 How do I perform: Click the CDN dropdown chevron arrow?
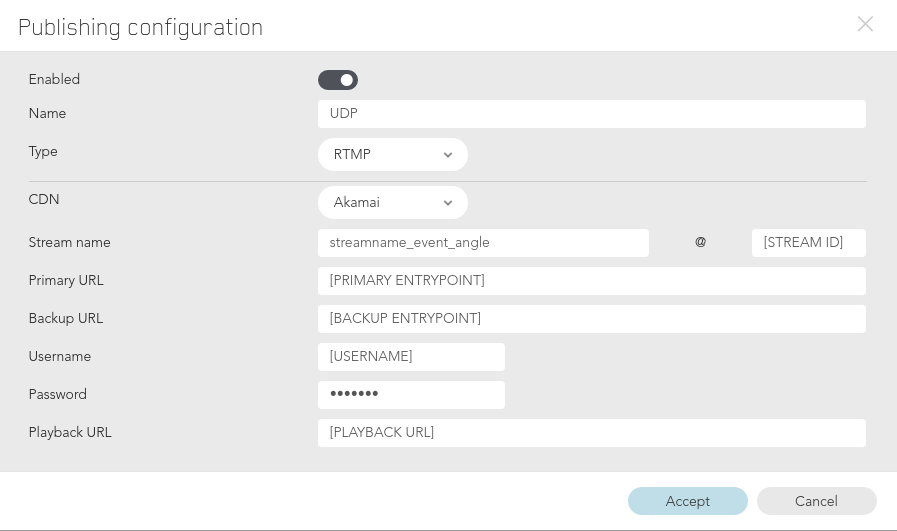(448, 203)
